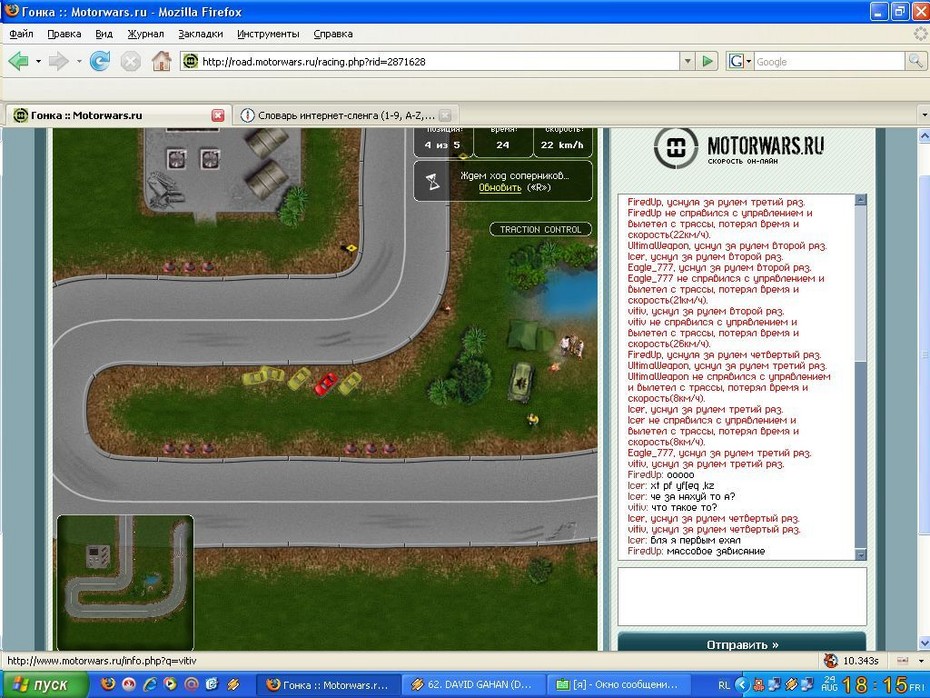Open the Windows пуск start button

pyautogui.click(x=43, y=684)
